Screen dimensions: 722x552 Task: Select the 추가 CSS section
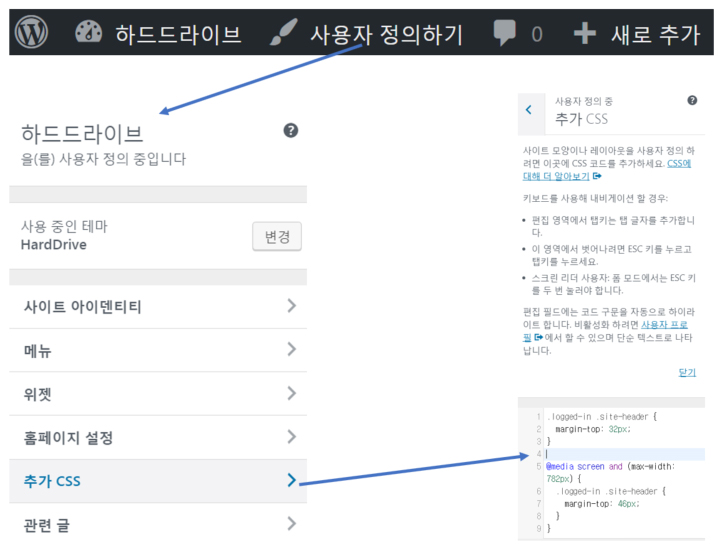[x=158, y=481]
